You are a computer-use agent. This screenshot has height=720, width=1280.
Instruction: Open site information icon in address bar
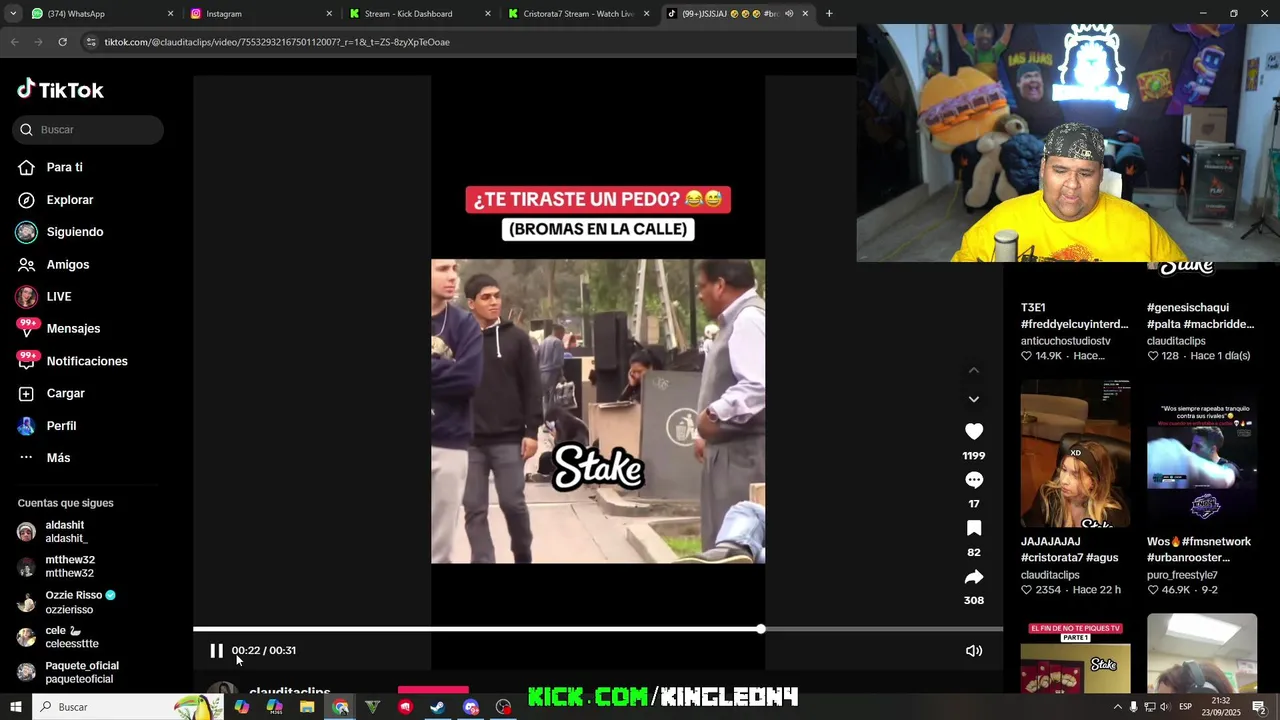(91, 42)
